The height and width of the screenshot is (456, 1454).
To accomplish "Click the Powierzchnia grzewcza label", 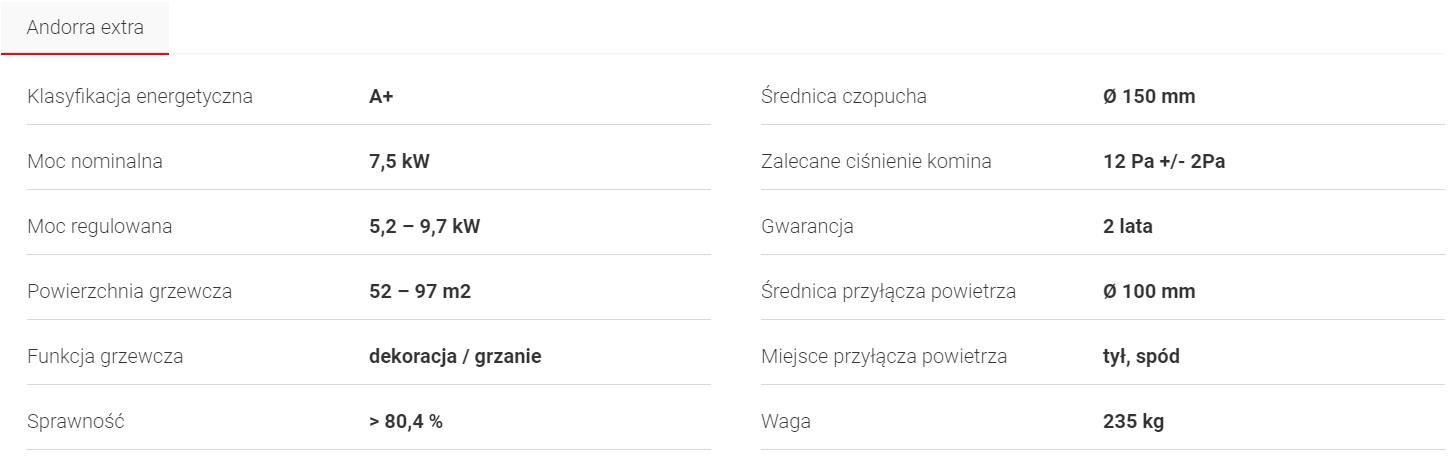I will click(x=130, y=292).
